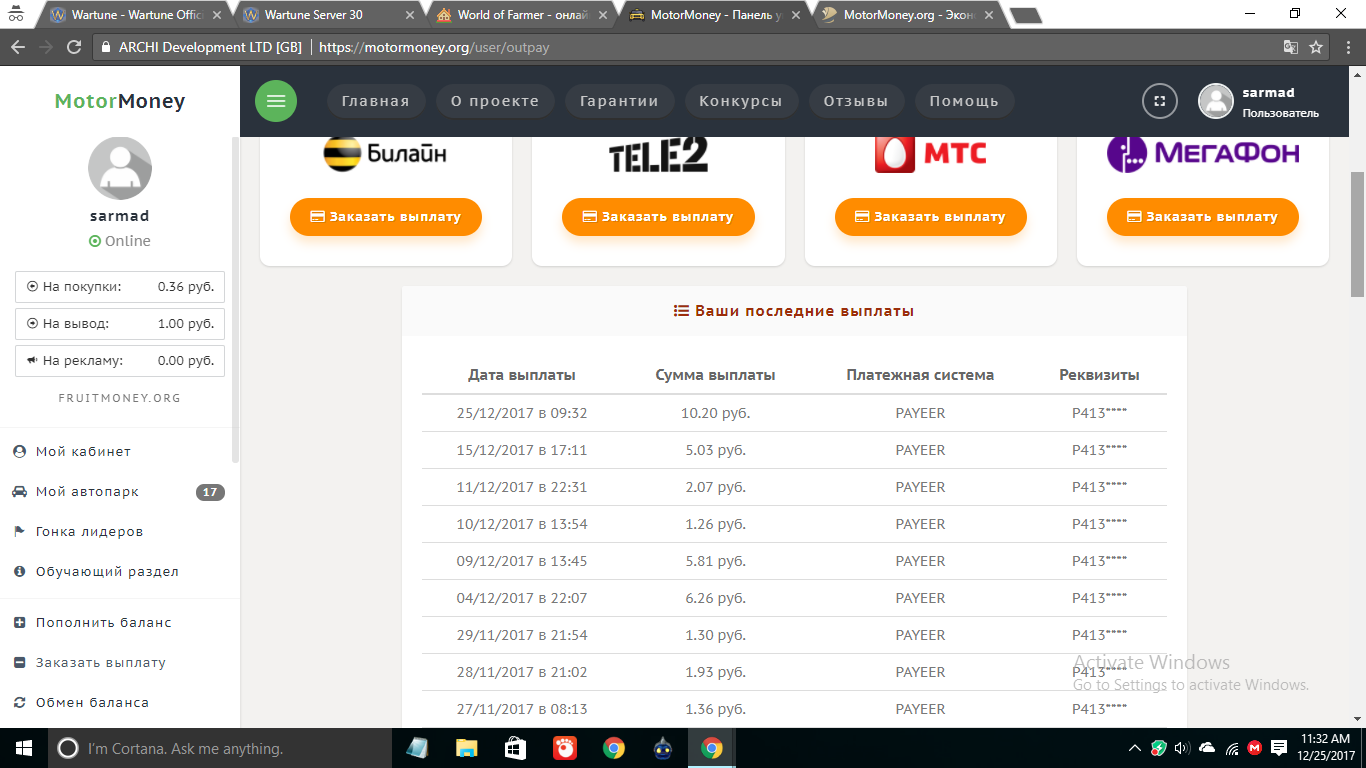Image resolution: width=1366 pixels, height=768 pixels.
Task: Go to Главная in top navigation
Action: (x=375, y=101)
